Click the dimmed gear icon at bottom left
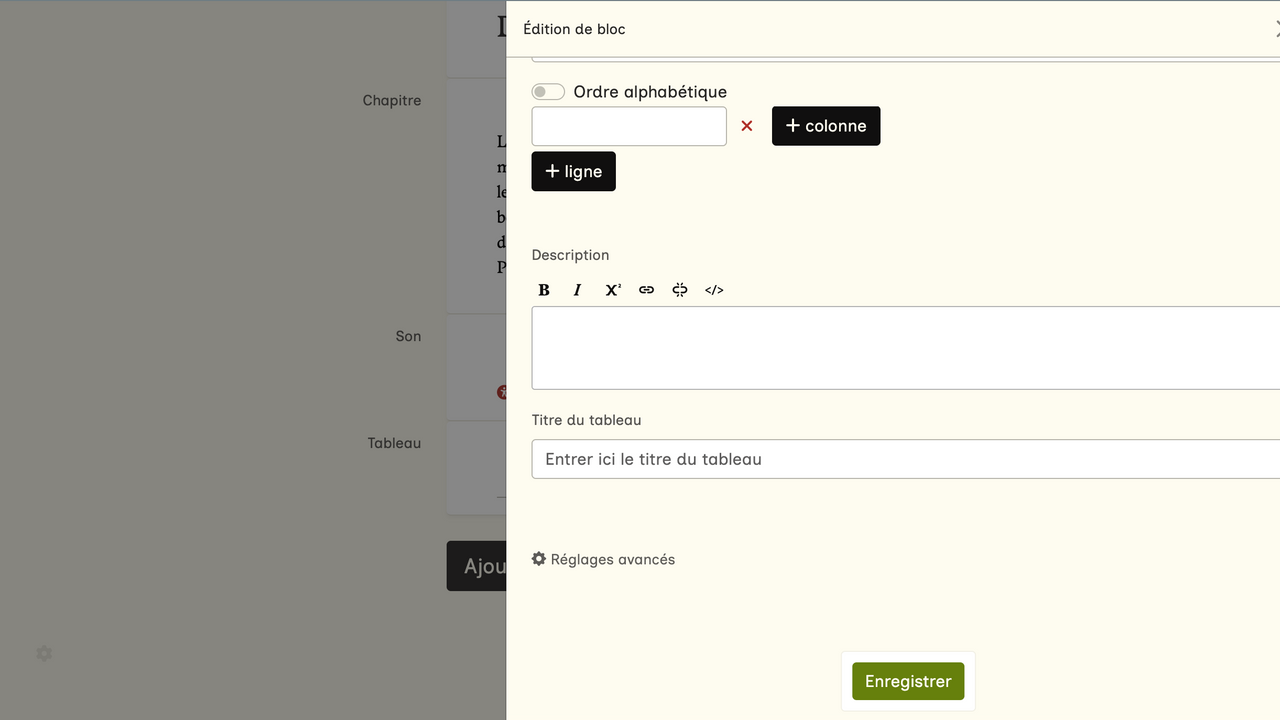This screenshot has height=720, width=1280. tap(44, 653)
